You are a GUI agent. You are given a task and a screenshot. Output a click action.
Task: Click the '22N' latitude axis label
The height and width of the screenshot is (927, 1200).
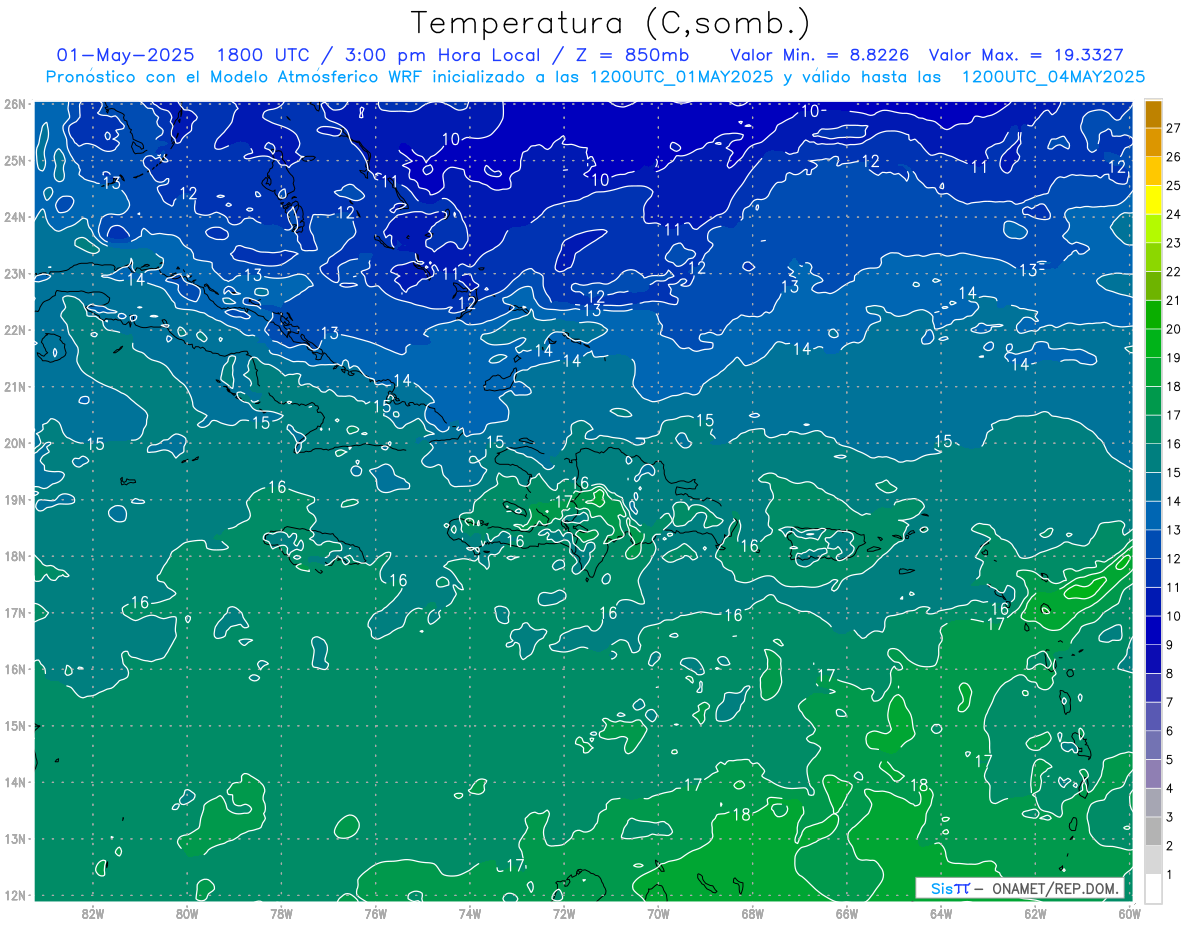[x=14, y=330]
